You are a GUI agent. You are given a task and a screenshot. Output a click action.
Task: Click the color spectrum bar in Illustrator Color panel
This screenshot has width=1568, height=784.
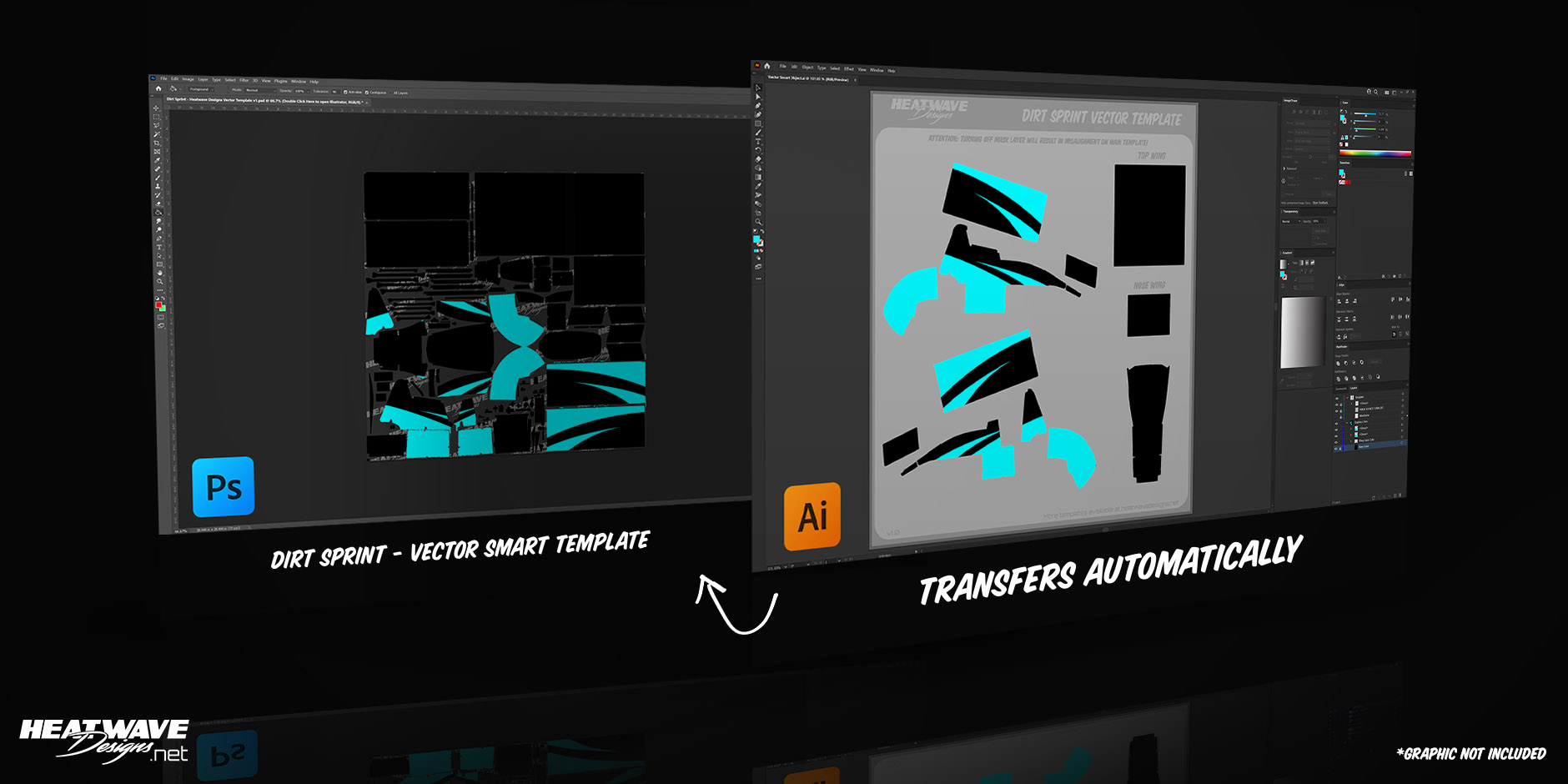point(1375,153)
